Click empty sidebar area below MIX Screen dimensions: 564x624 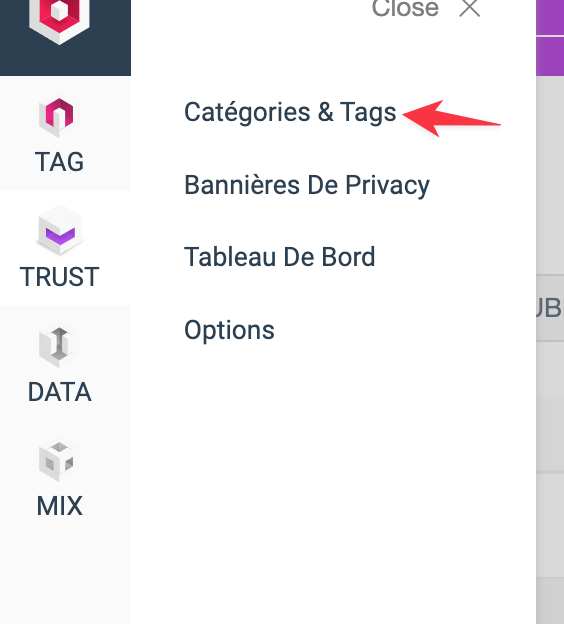click(65, 573)
